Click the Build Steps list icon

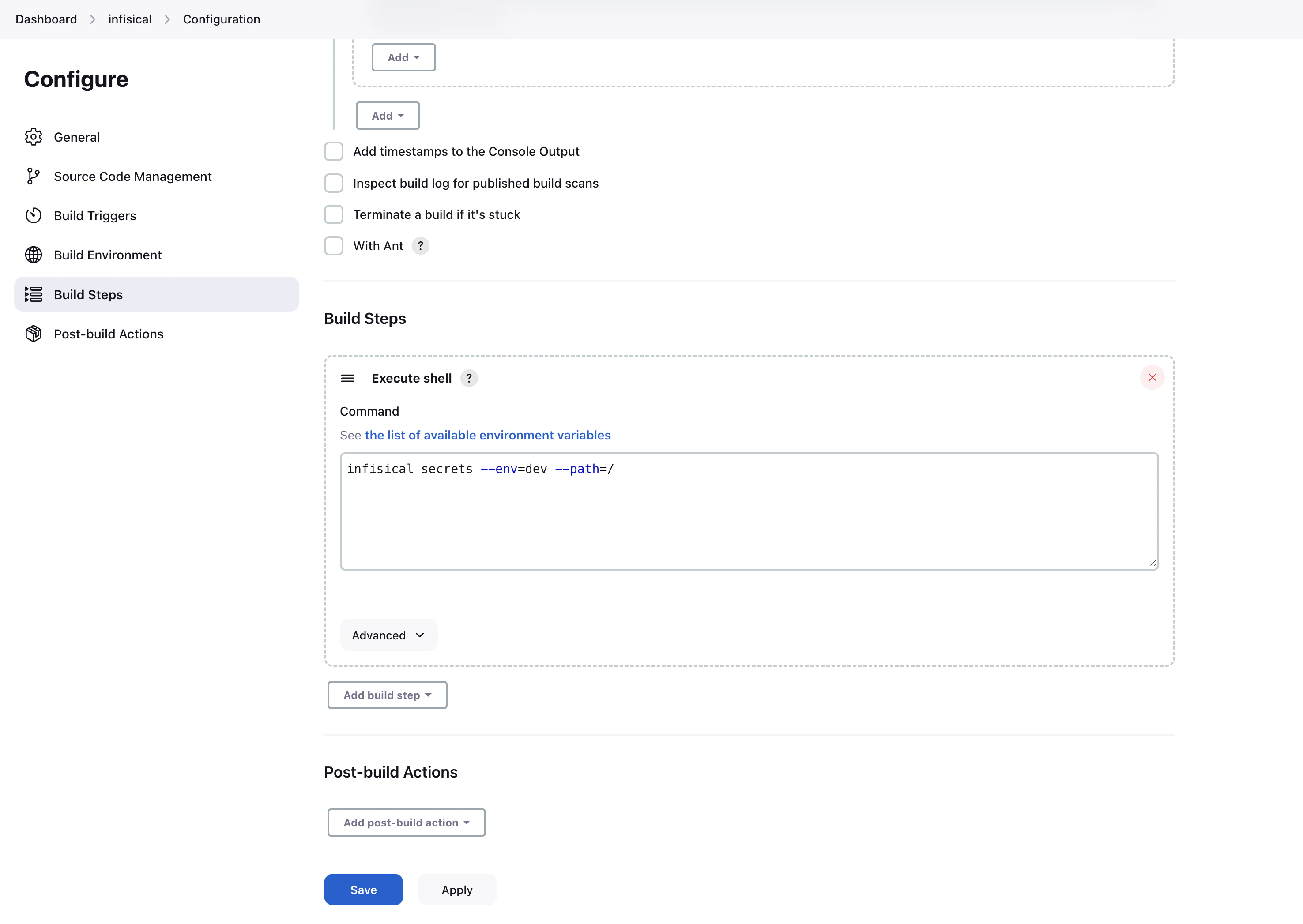[x=34, y=294]
